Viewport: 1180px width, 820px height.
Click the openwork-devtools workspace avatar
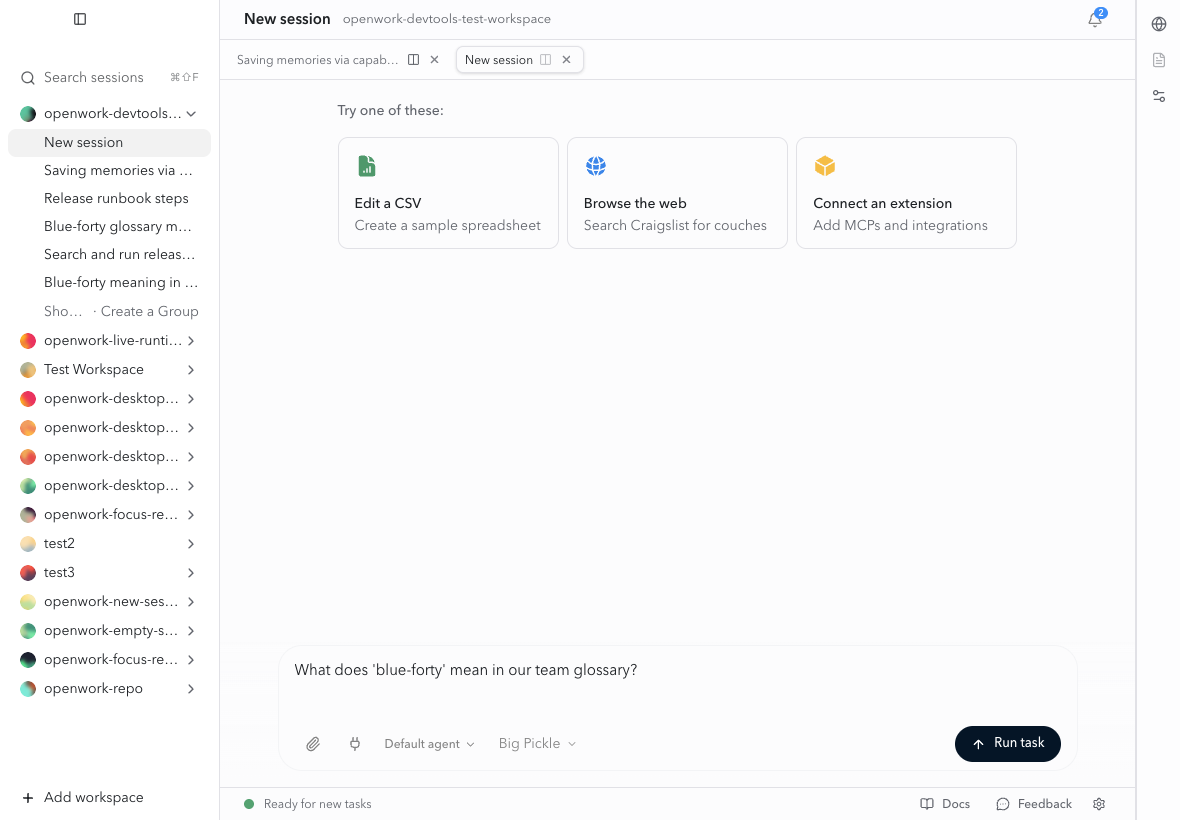point(28,114)
